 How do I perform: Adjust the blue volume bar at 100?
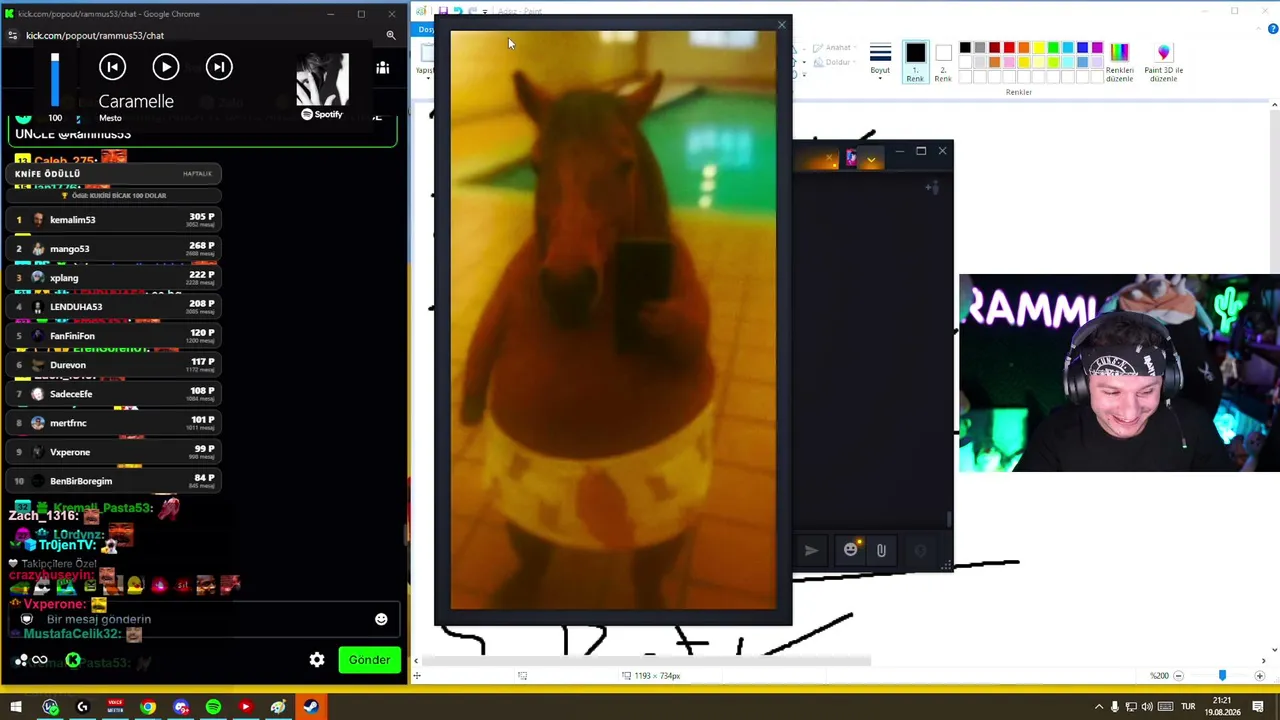[55, 80]
